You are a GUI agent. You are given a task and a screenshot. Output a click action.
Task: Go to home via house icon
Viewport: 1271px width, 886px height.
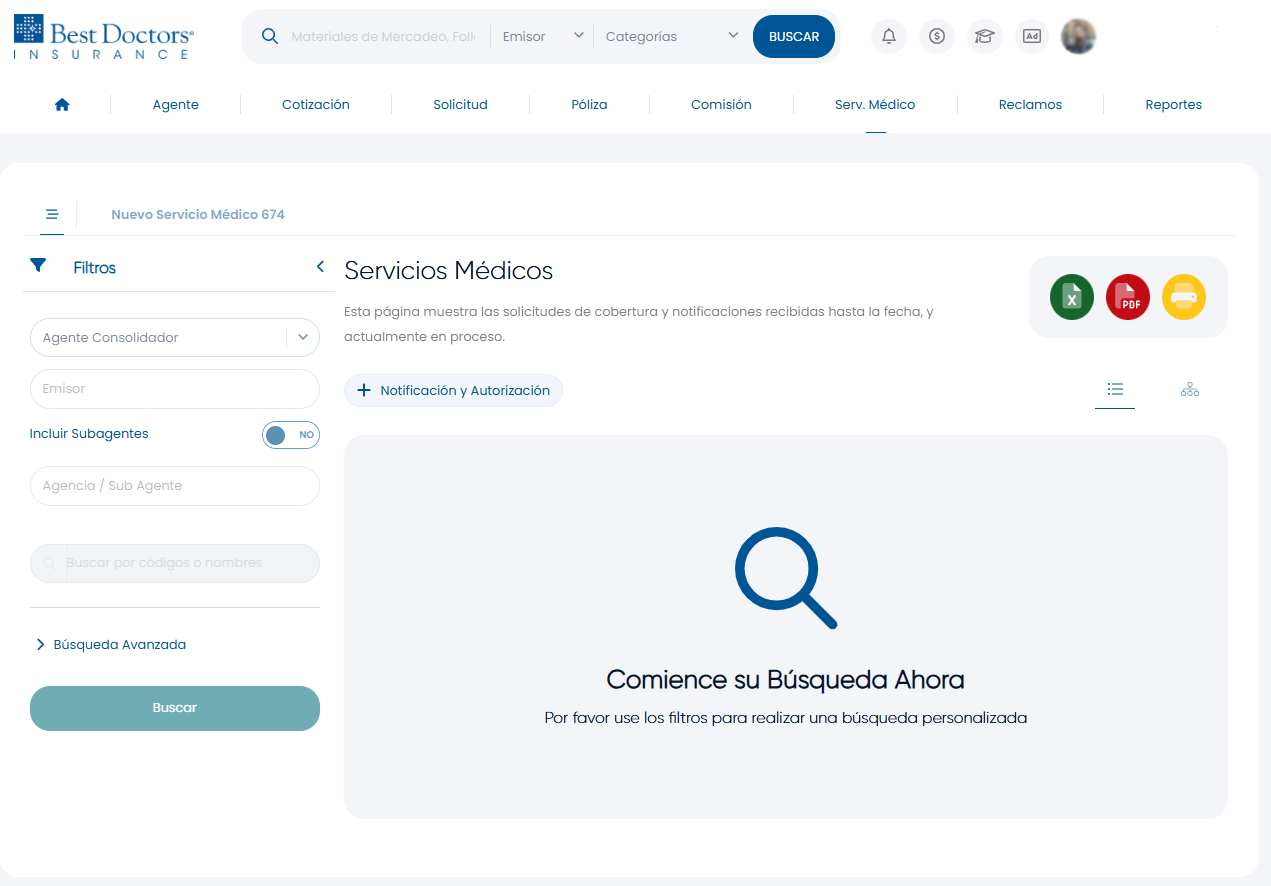pyautogui.click(x=62, y=105)
